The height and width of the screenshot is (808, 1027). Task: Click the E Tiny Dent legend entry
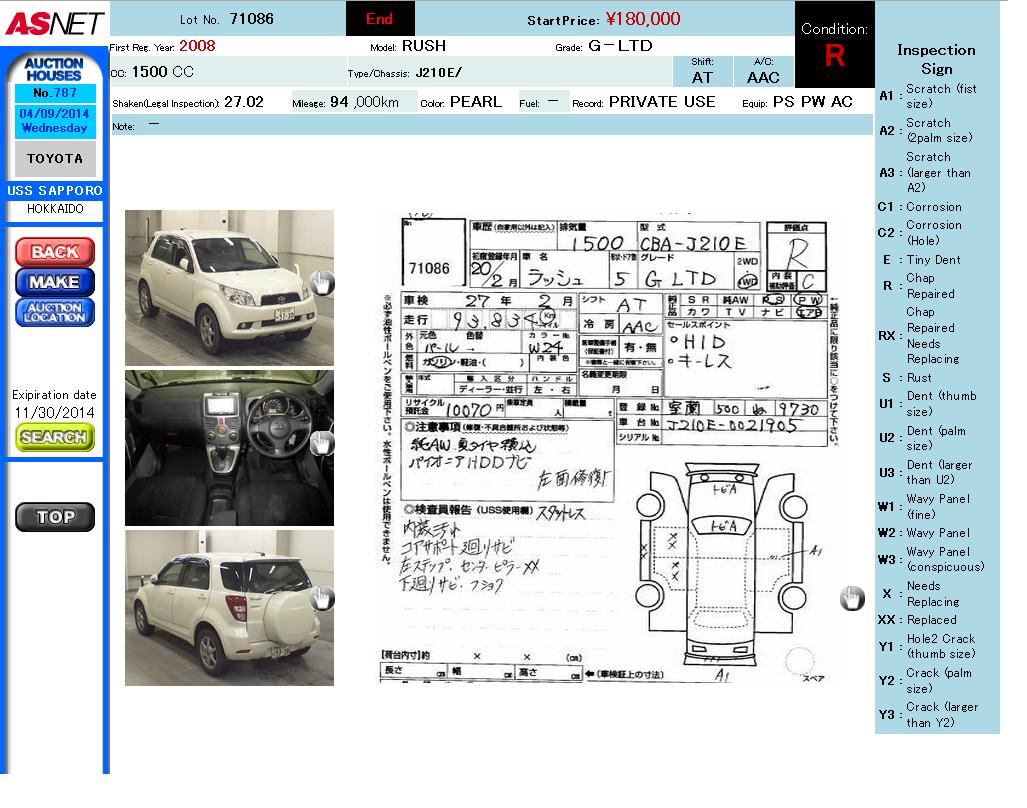(921, 260)
